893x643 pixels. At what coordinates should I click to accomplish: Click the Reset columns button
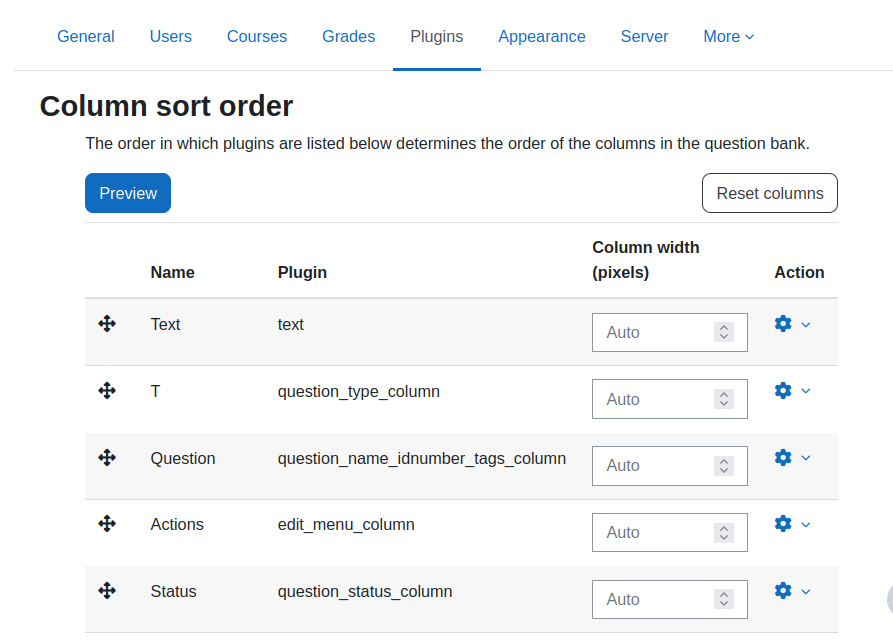[x=769, y=193]
